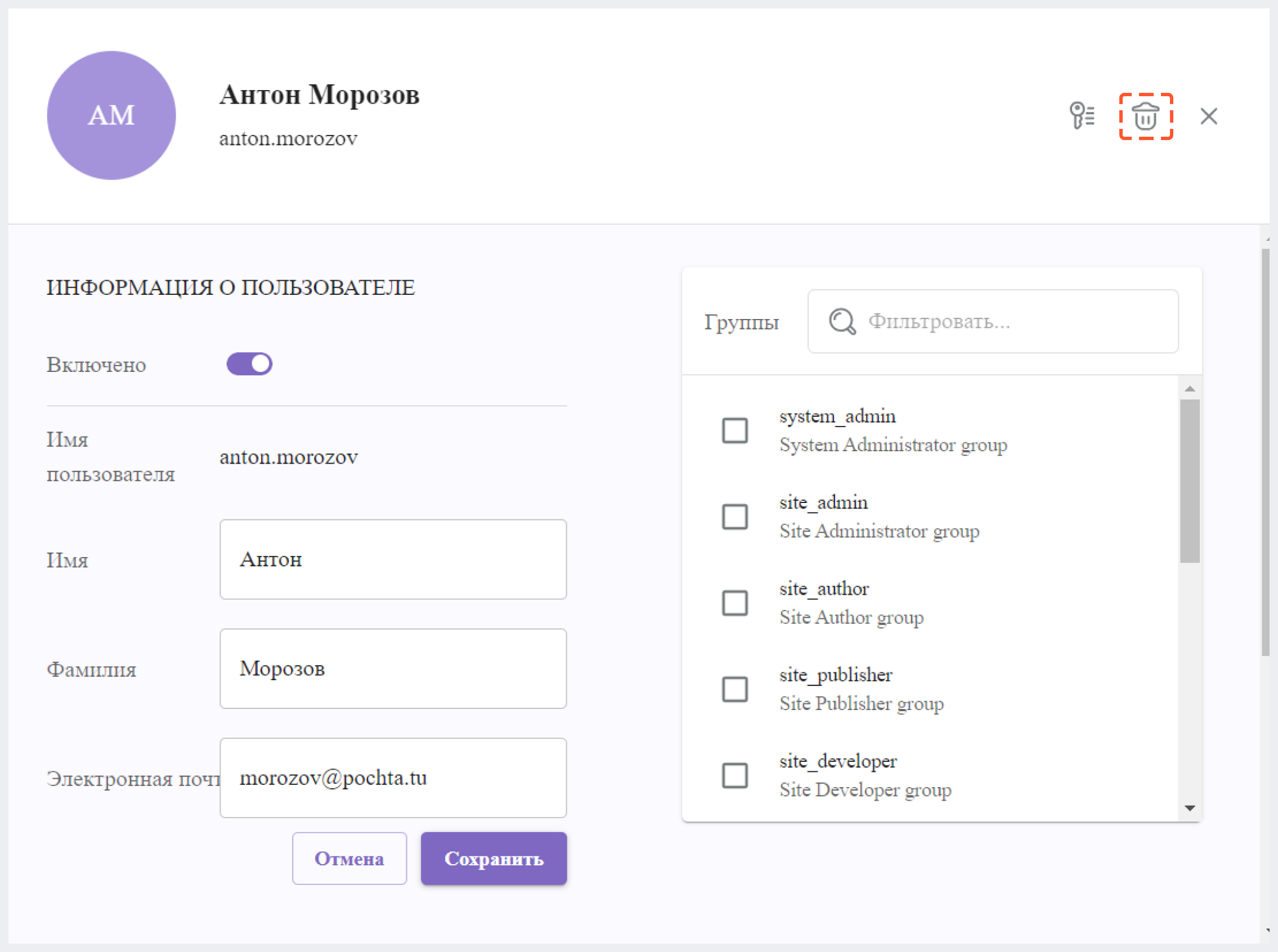This screenshot has height=952, width=1278.
Task: Click text System Administrator group
Action: click(894, 445)
